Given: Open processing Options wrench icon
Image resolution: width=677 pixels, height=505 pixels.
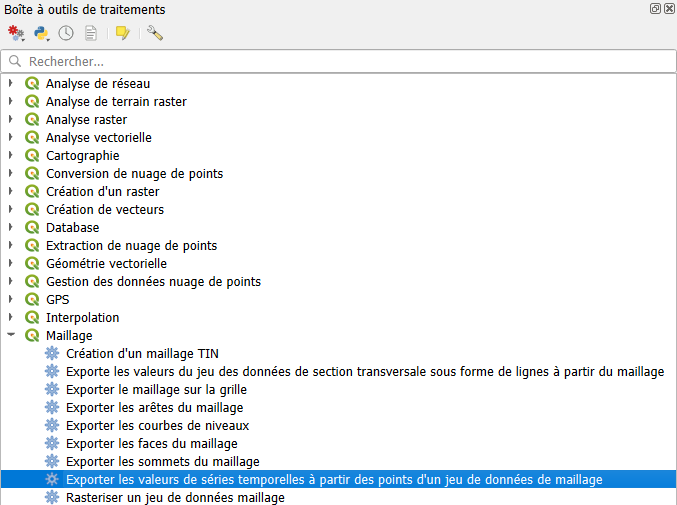Looking at the screenshot, I should (x=154, y=33).
